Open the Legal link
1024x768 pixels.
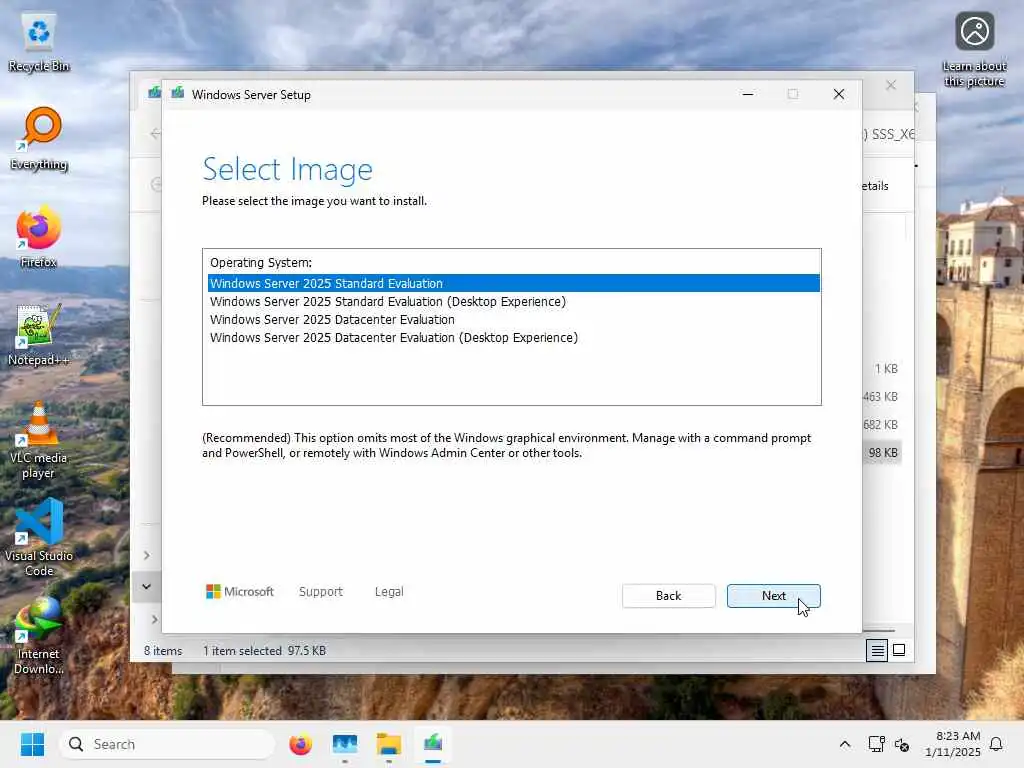(389, 592)
